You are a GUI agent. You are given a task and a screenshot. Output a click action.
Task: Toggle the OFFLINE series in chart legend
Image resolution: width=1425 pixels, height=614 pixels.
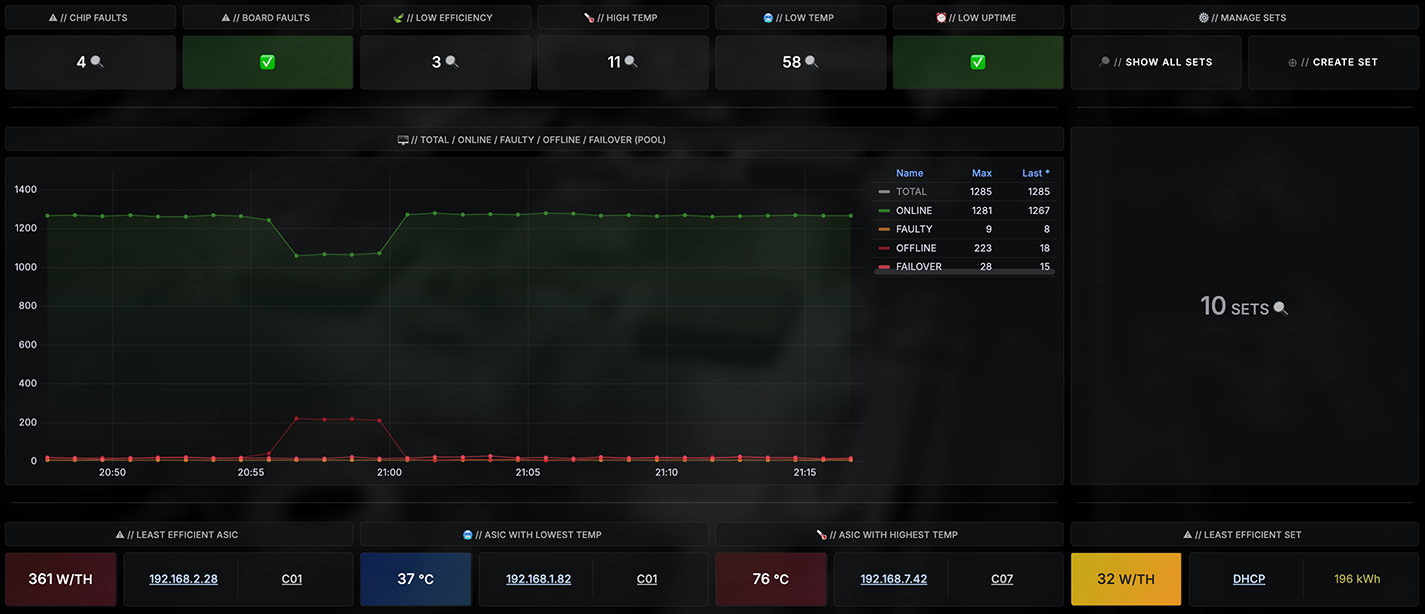tap(916, 248)
